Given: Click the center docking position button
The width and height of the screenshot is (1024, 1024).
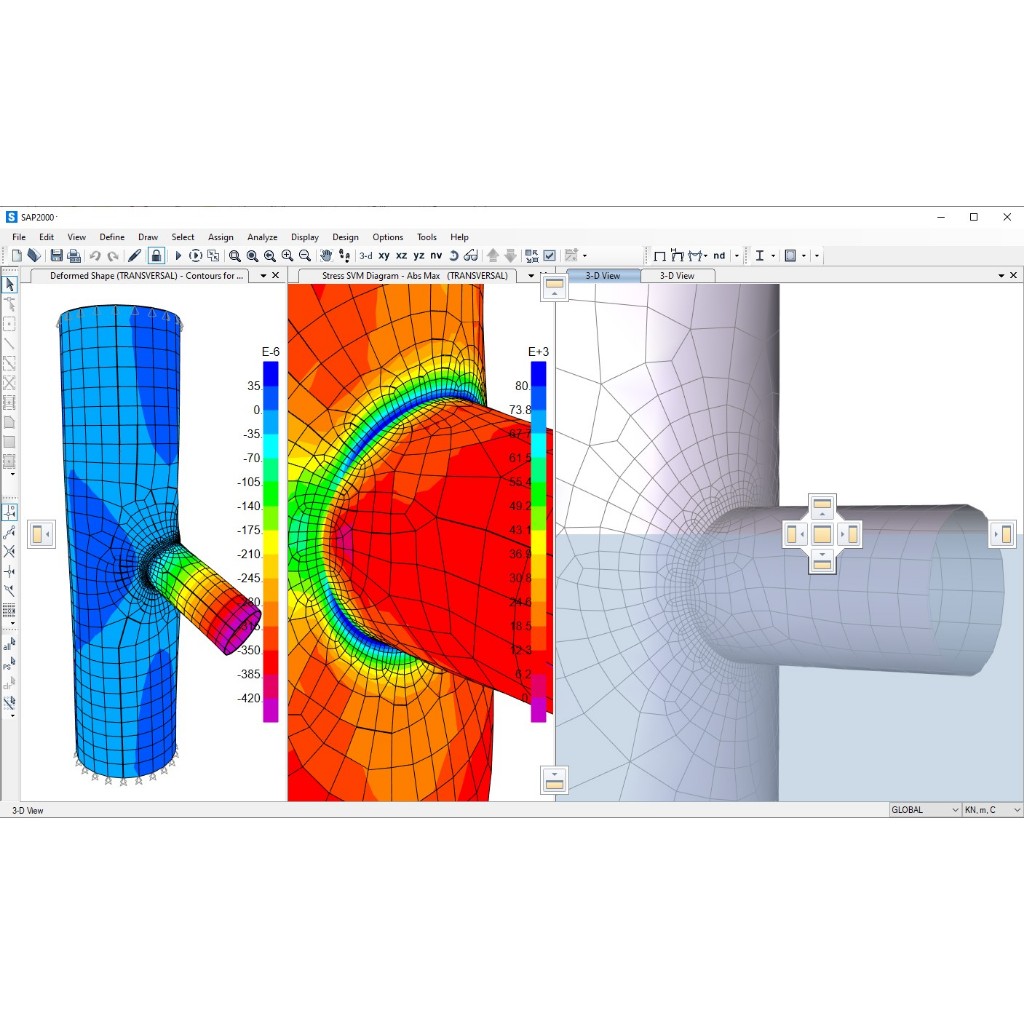Looking at the screenshot, I should click(x=822, y=535).
